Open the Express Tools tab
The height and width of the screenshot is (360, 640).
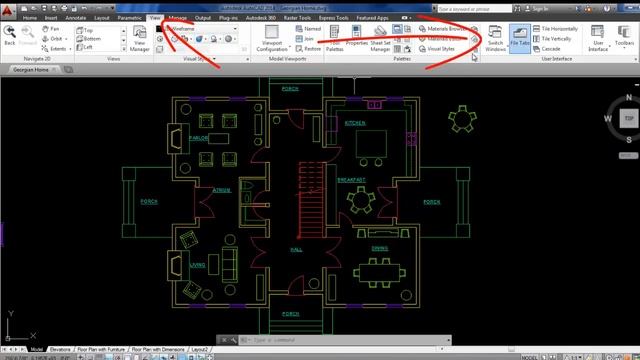333,18
